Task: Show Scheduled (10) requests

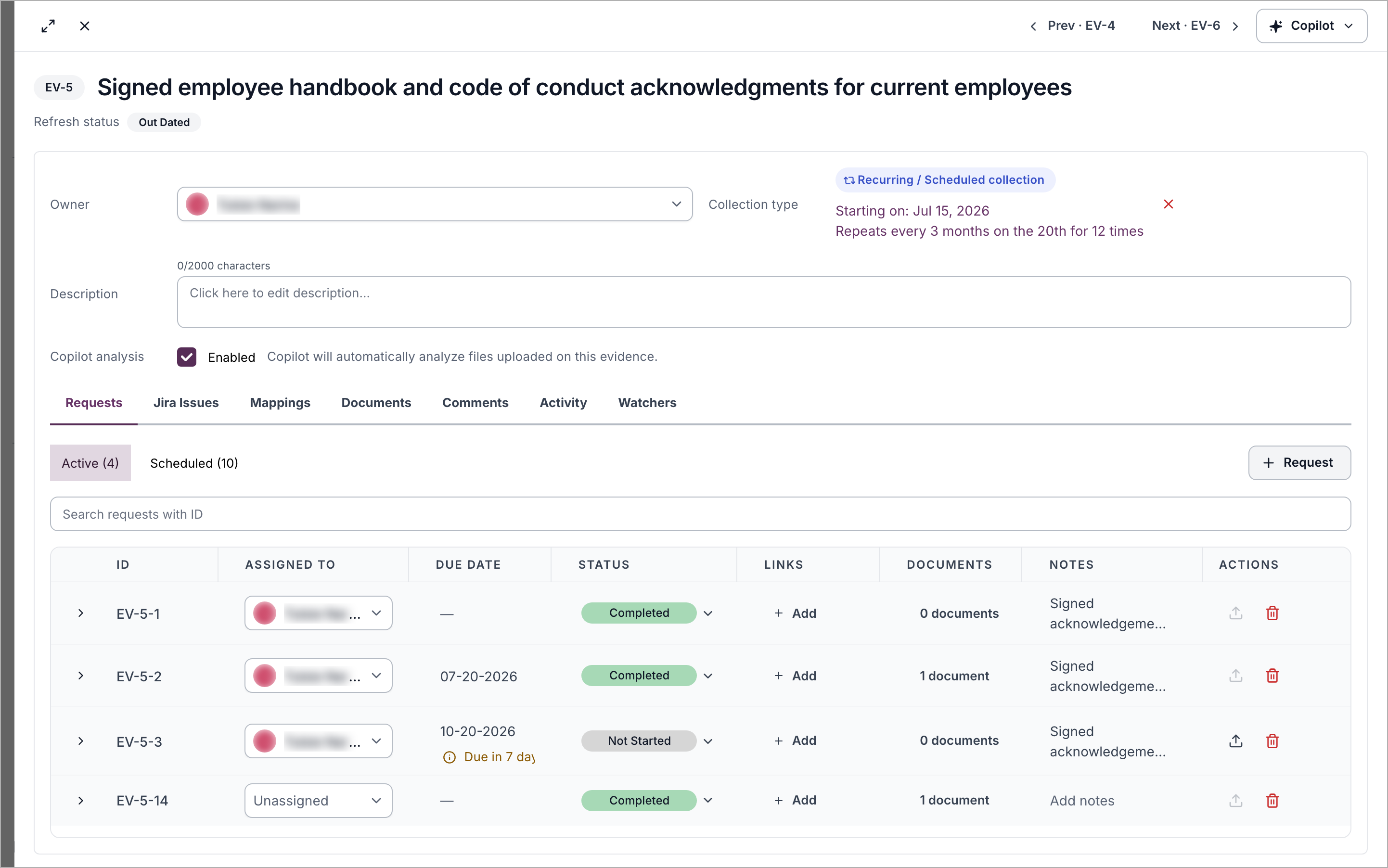Action: 194,463
